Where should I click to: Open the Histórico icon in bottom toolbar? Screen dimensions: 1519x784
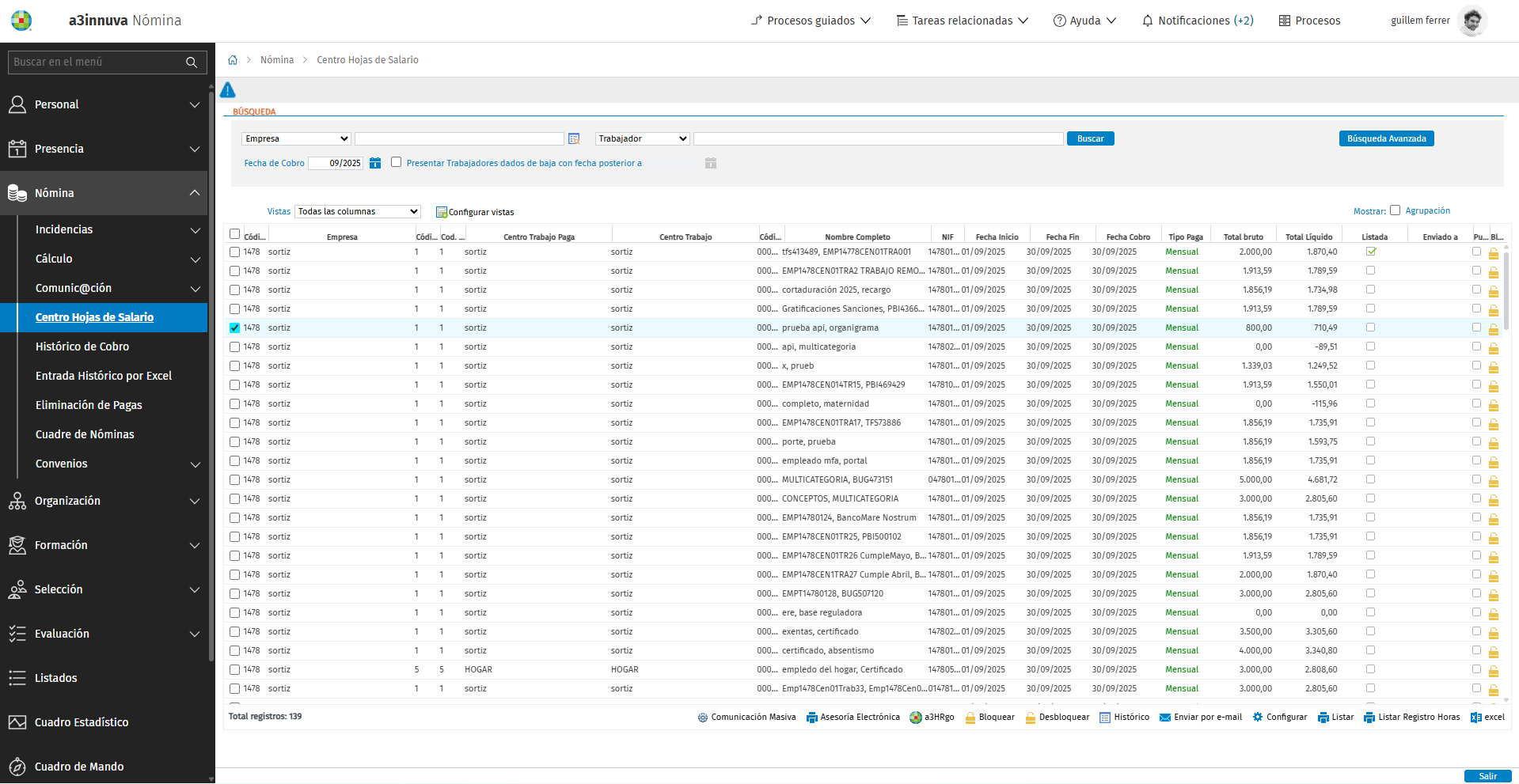point(1105,718)
